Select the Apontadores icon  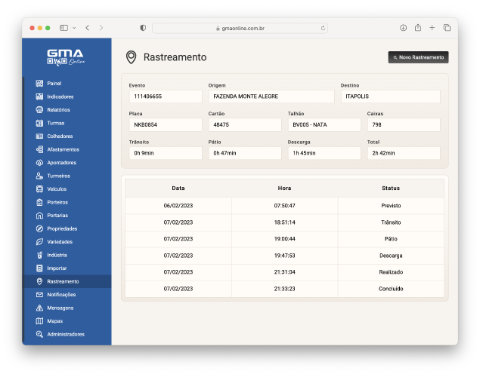[39, 163]
